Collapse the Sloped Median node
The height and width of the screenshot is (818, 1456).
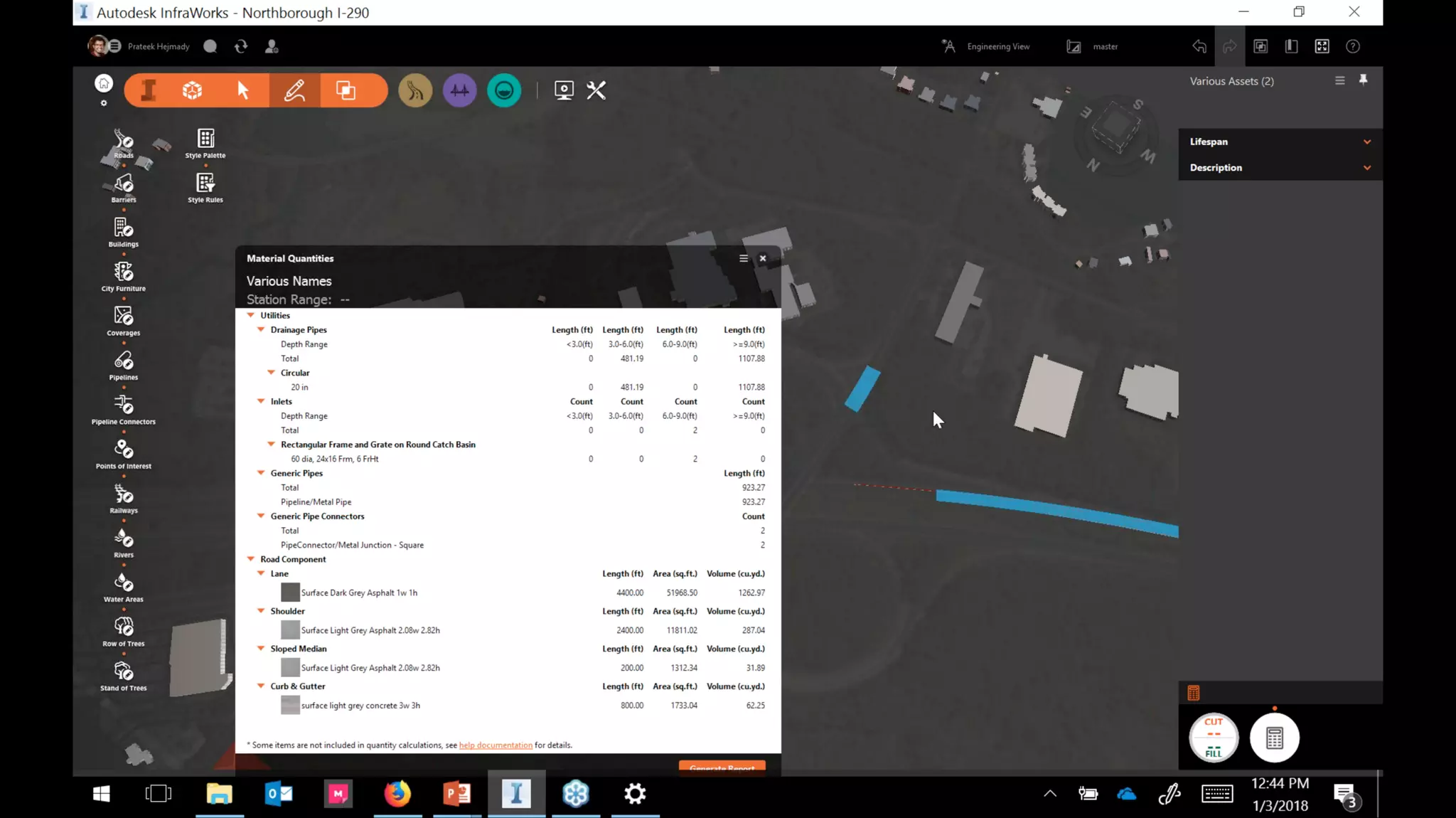point(261,649)
